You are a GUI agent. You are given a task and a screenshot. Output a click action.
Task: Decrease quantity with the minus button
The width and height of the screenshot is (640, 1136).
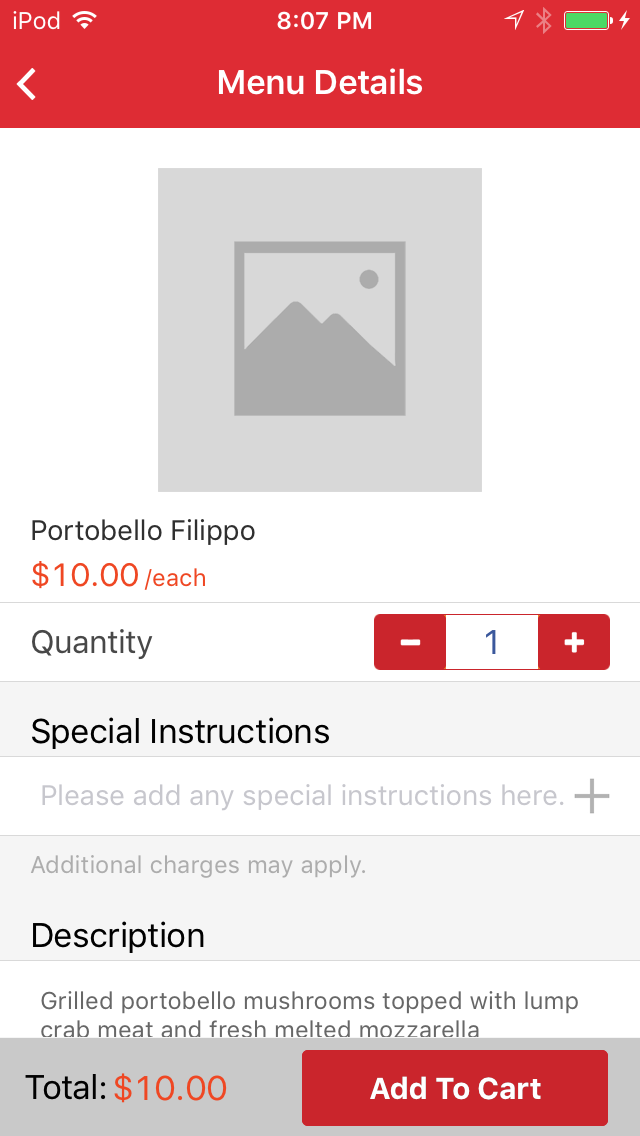point(410,642)
